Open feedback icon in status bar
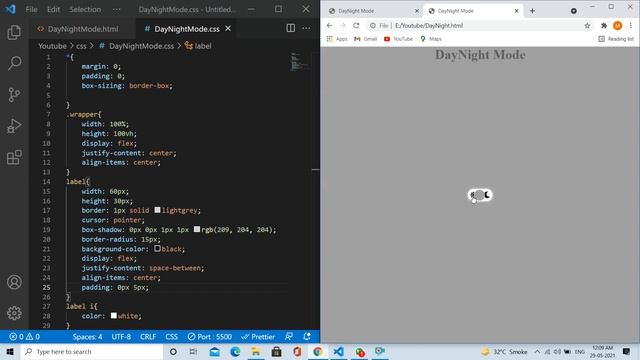 [x=289, y=337]
